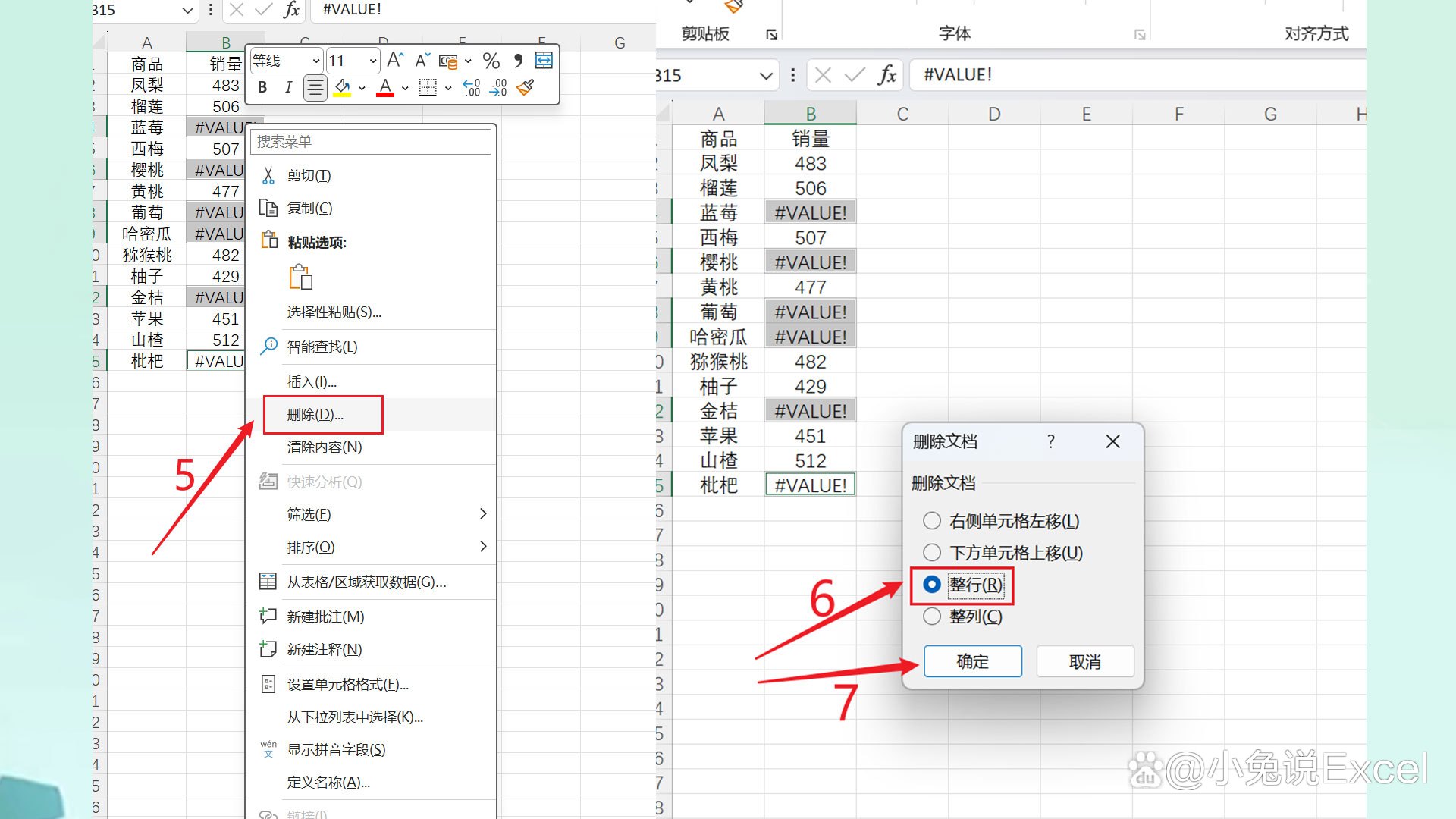Click the red font color swatch button
Screen dimensions: 1456x819
385,88
